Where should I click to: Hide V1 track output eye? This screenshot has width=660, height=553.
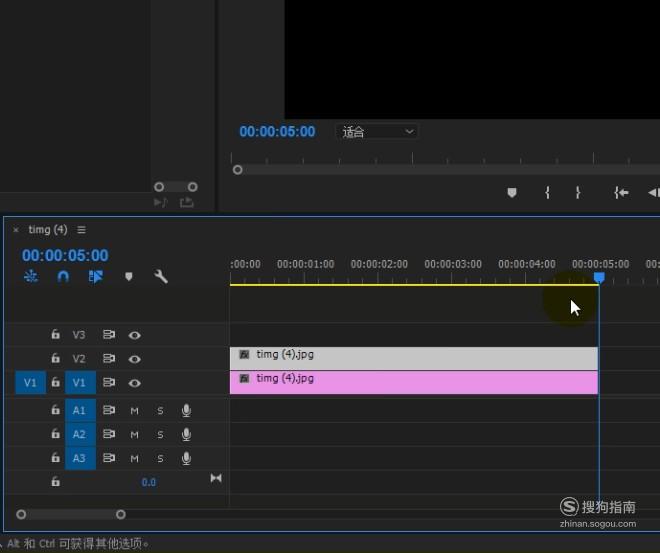pyautogui.click(x=135, y=383)
